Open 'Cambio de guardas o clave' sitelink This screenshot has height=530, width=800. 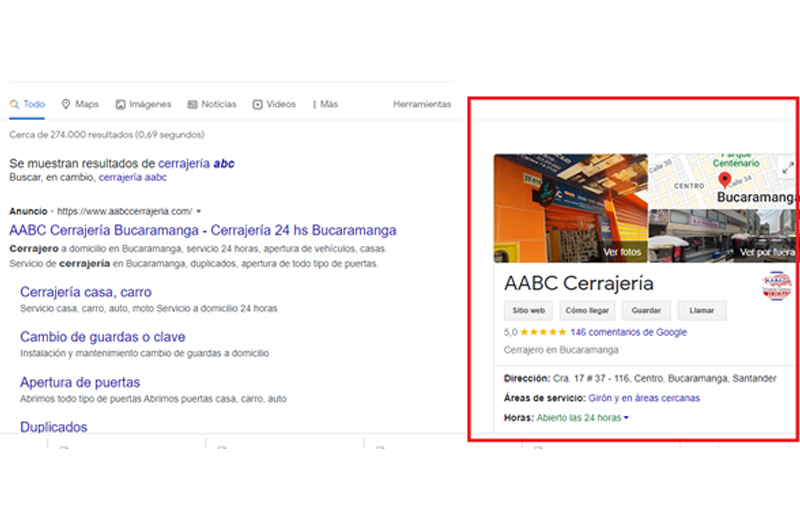tap(103, 337)
